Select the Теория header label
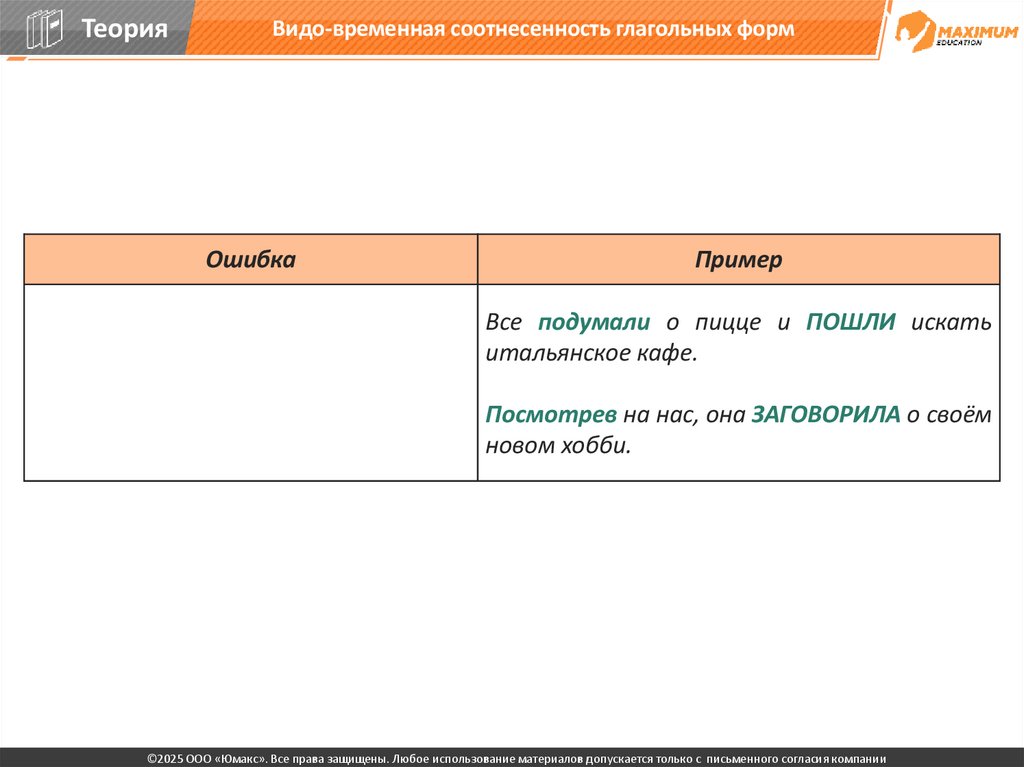This screenshot has width=1024, height=767. coord(124,29)
